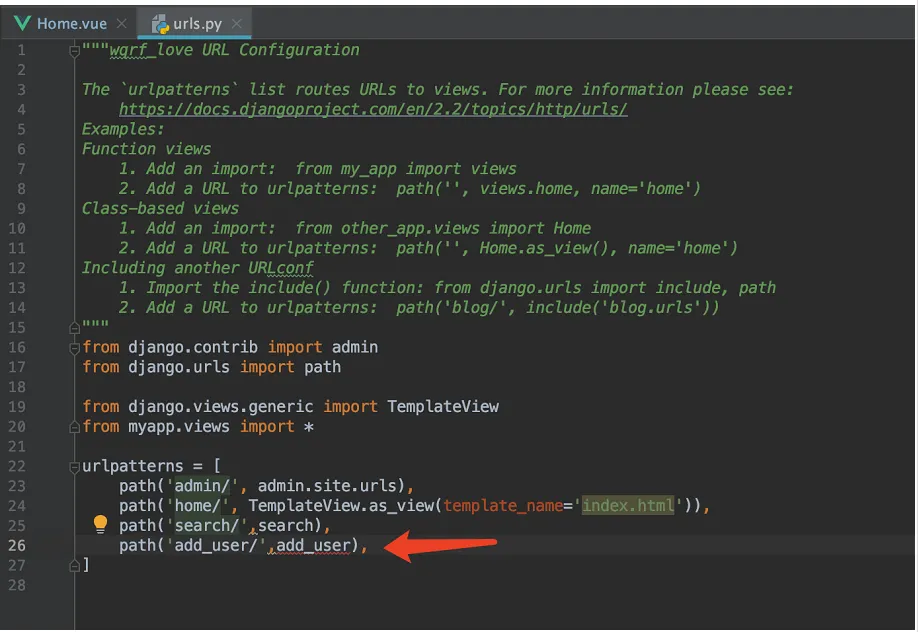The image size is (918, 632).
Task: Click 'add_user/' string on line 26
Action: pos(216,545)
